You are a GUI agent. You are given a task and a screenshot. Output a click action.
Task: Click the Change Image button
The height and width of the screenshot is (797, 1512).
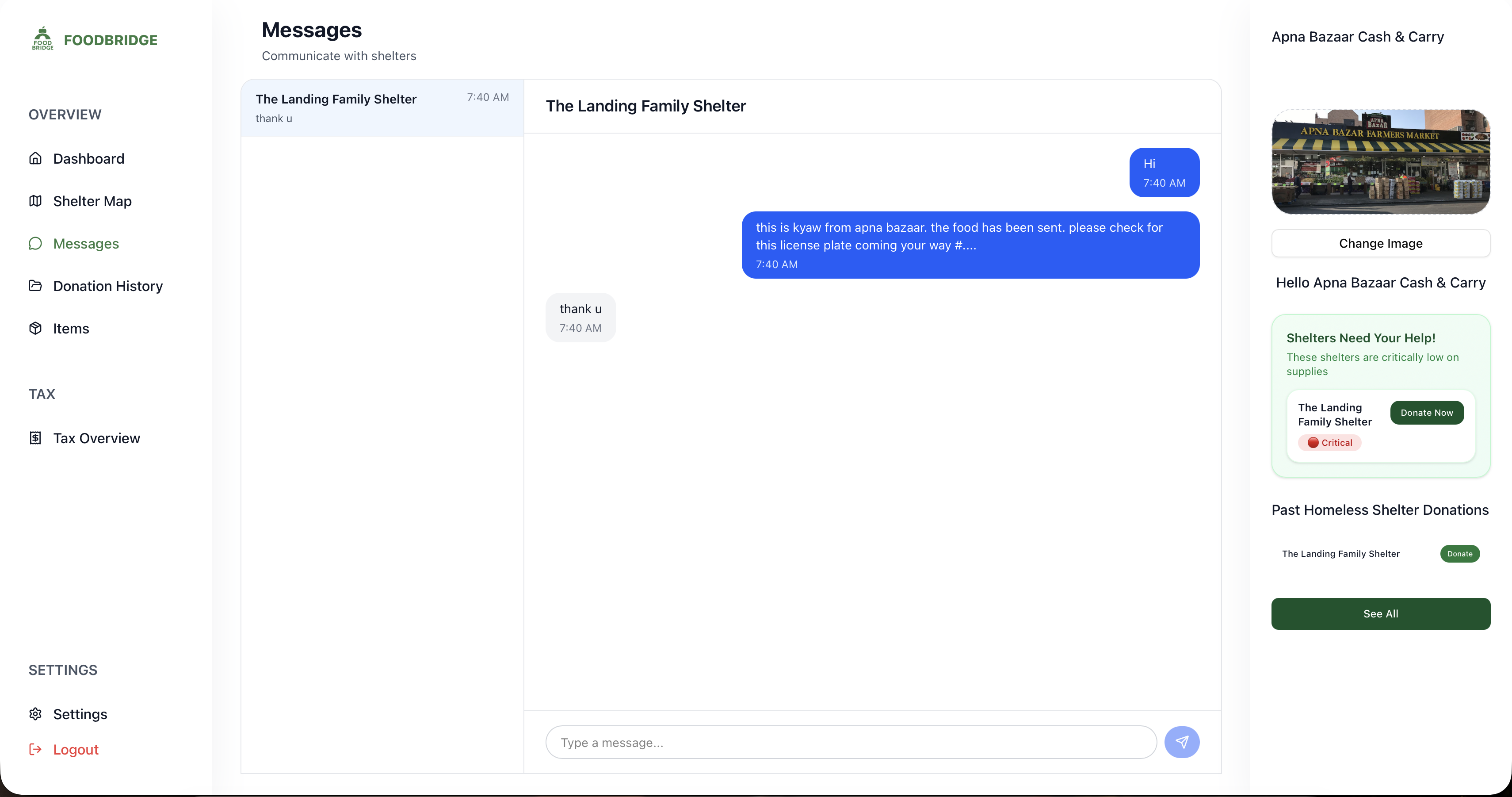1381,243
